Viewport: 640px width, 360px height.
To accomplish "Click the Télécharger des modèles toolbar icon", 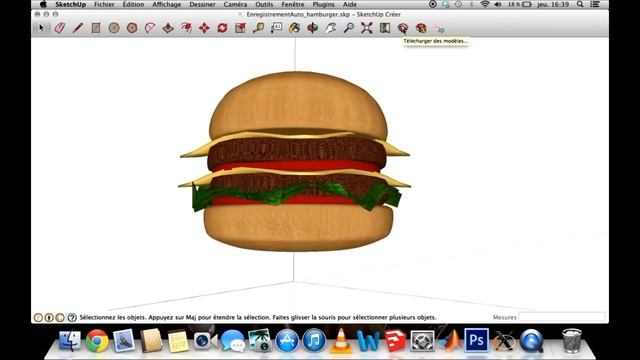I will click(403, 28).
